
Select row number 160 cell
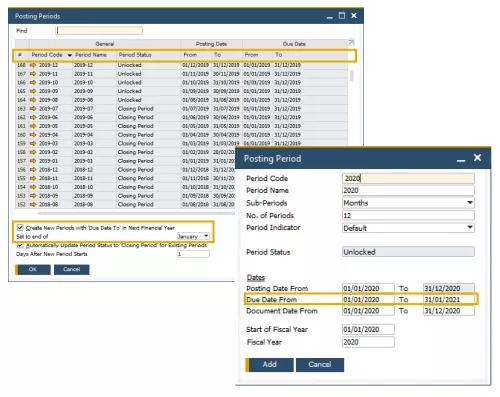(22, 135)
